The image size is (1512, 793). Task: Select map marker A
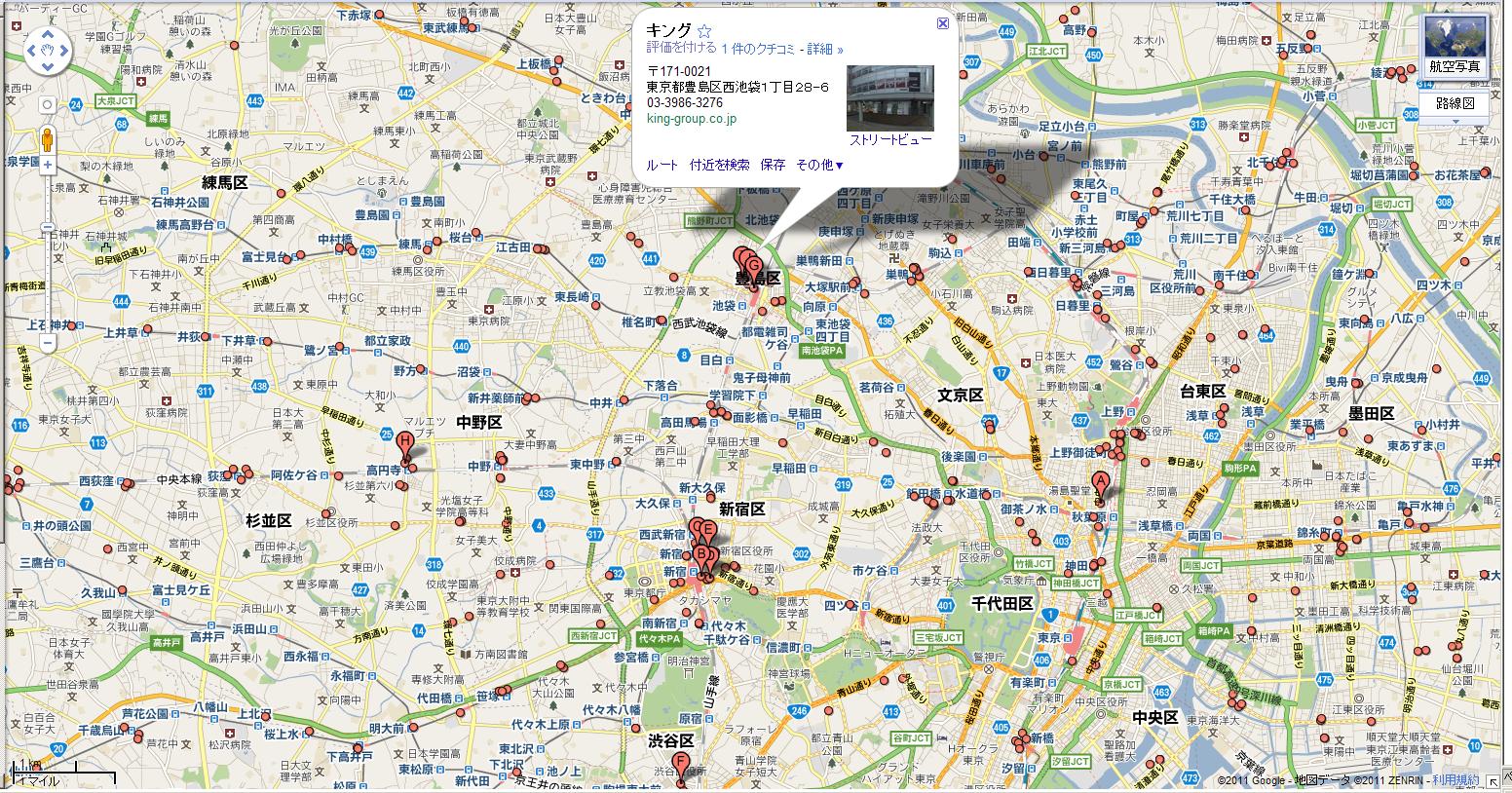(1100, 486)
